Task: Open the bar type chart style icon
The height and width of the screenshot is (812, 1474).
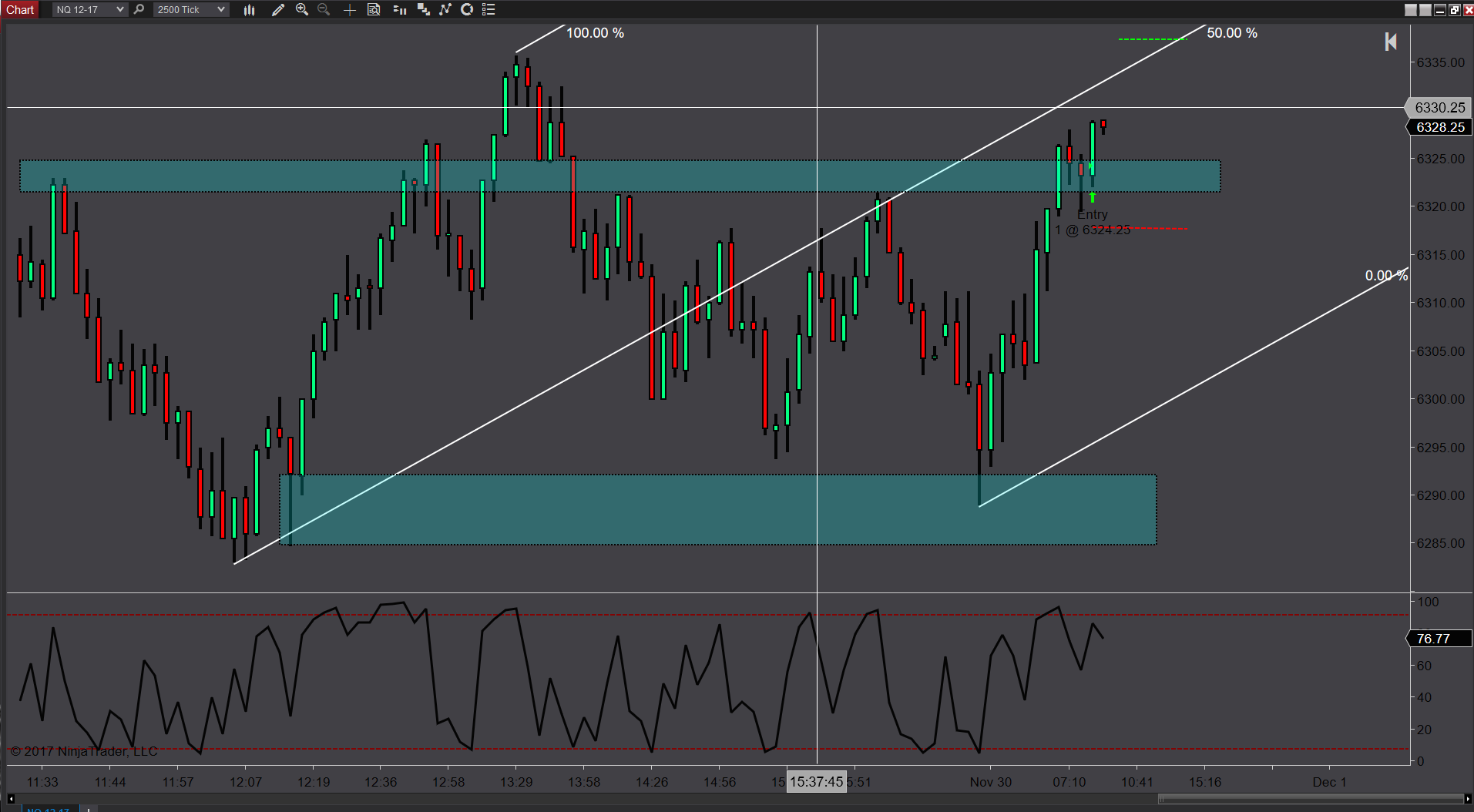Action: pos(249,9)
